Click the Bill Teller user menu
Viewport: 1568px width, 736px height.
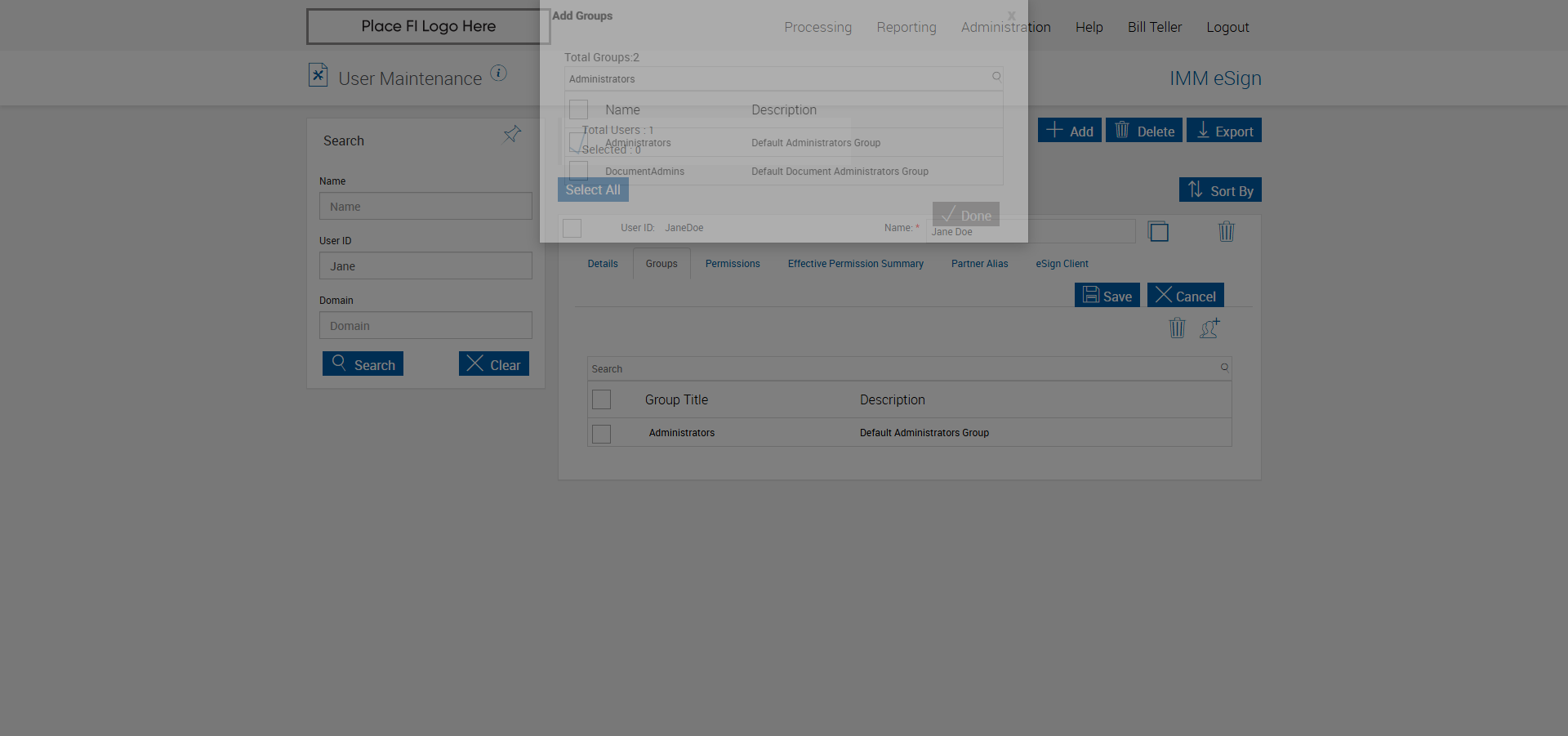point(1155,27)
